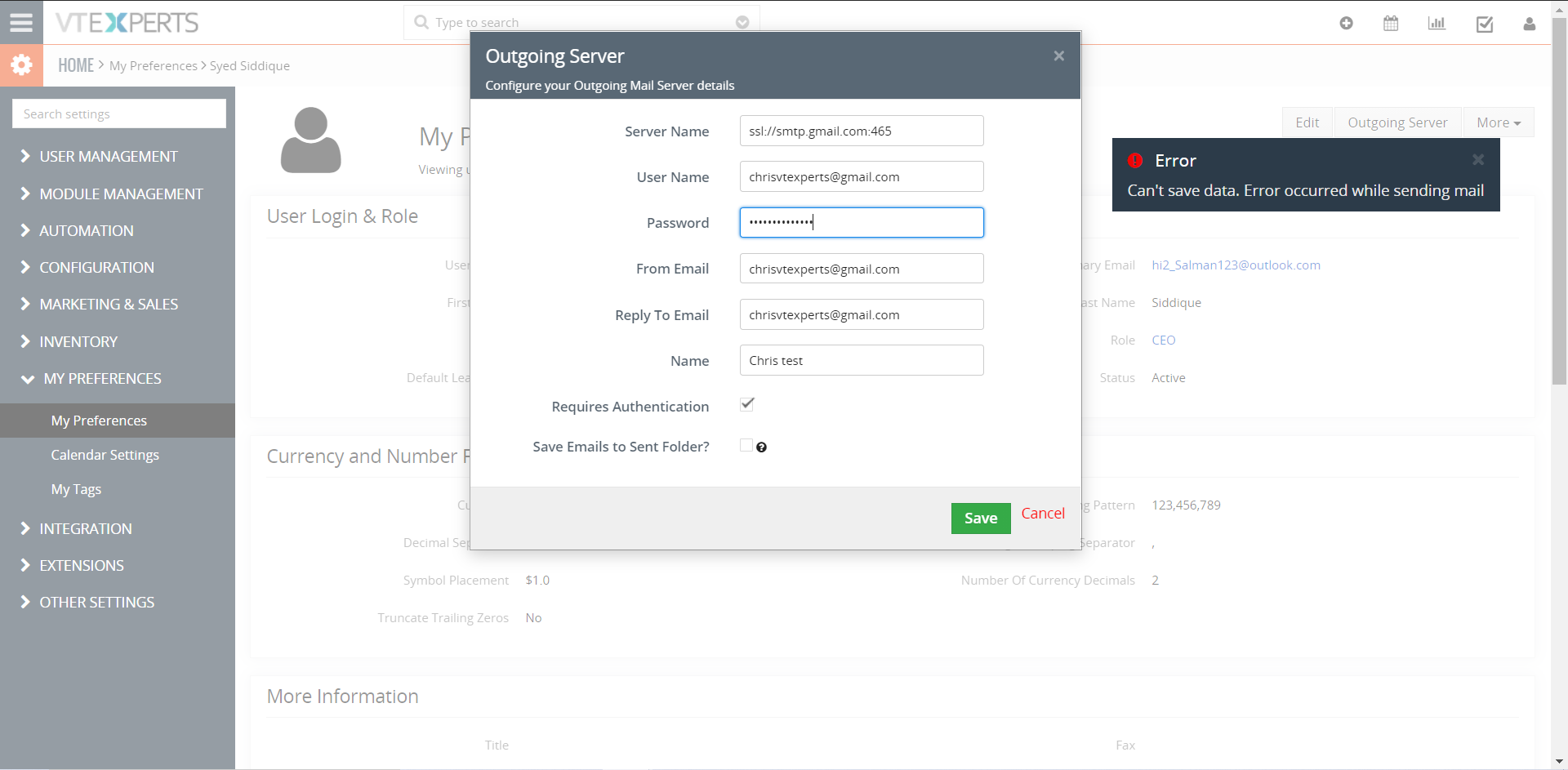Open hi2_Salman123@outlook.com email link
Screen dimensions: 1568x770
click(x=1236, y=265)
